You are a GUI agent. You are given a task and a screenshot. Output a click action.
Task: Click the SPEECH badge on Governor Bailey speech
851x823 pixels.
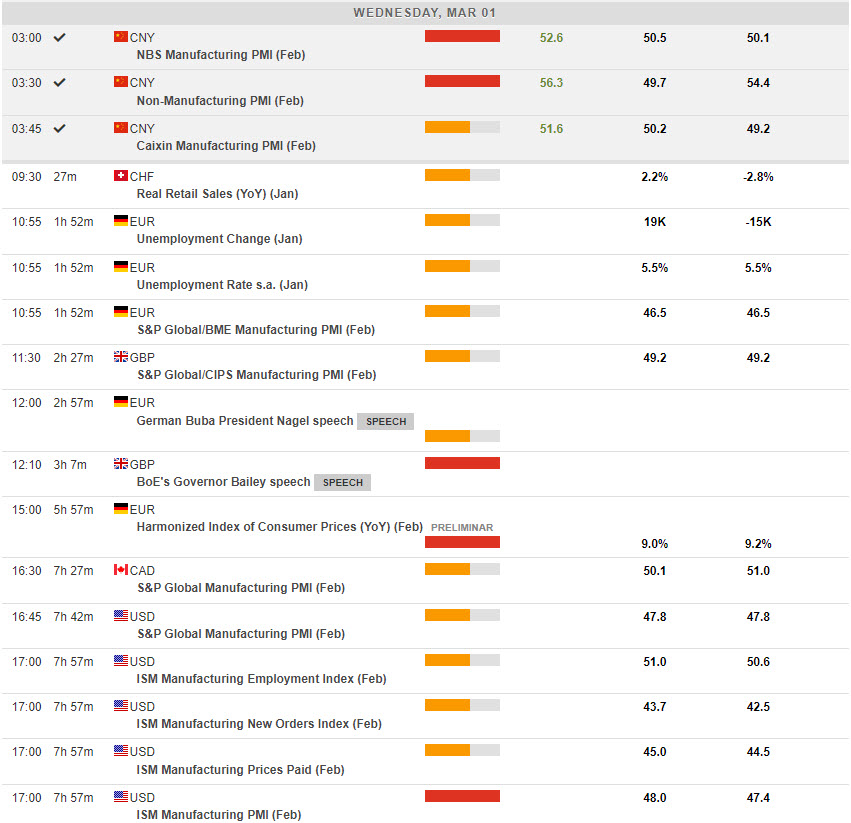pos(342,482)
